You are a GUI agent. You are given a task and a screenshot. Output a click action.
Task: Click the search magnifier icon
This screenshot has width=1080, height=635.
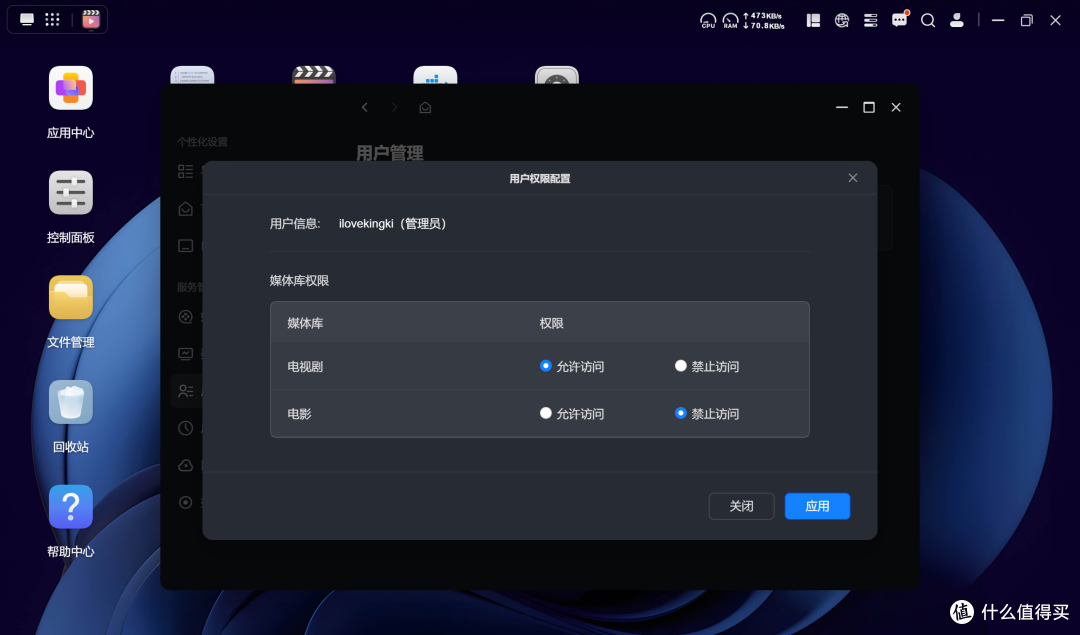pyautogui.click(x=928, y=21)
